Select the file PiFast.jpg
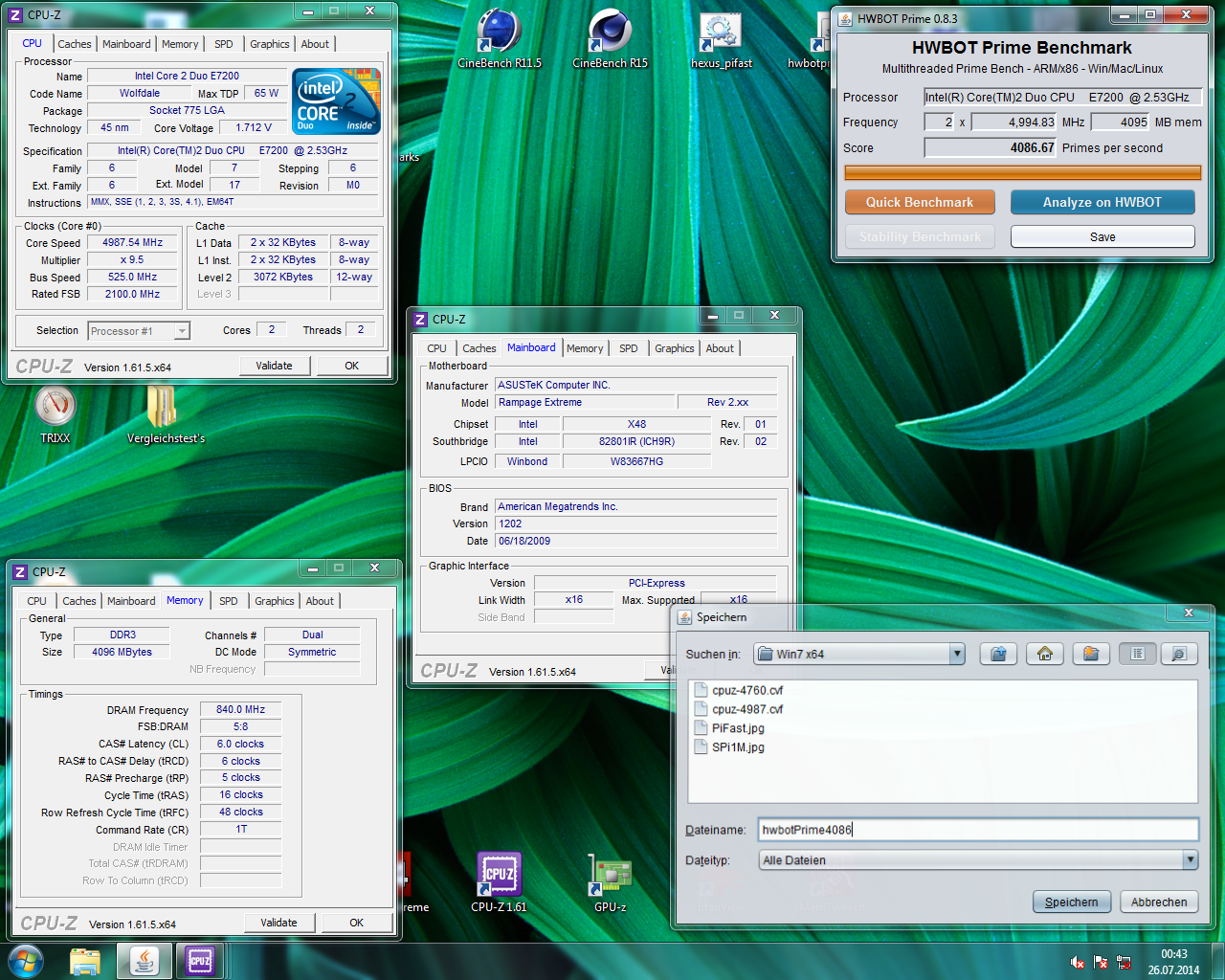The width and height of the screenshot is (1225, 980). pyautogui.click(x=738, y=728)
